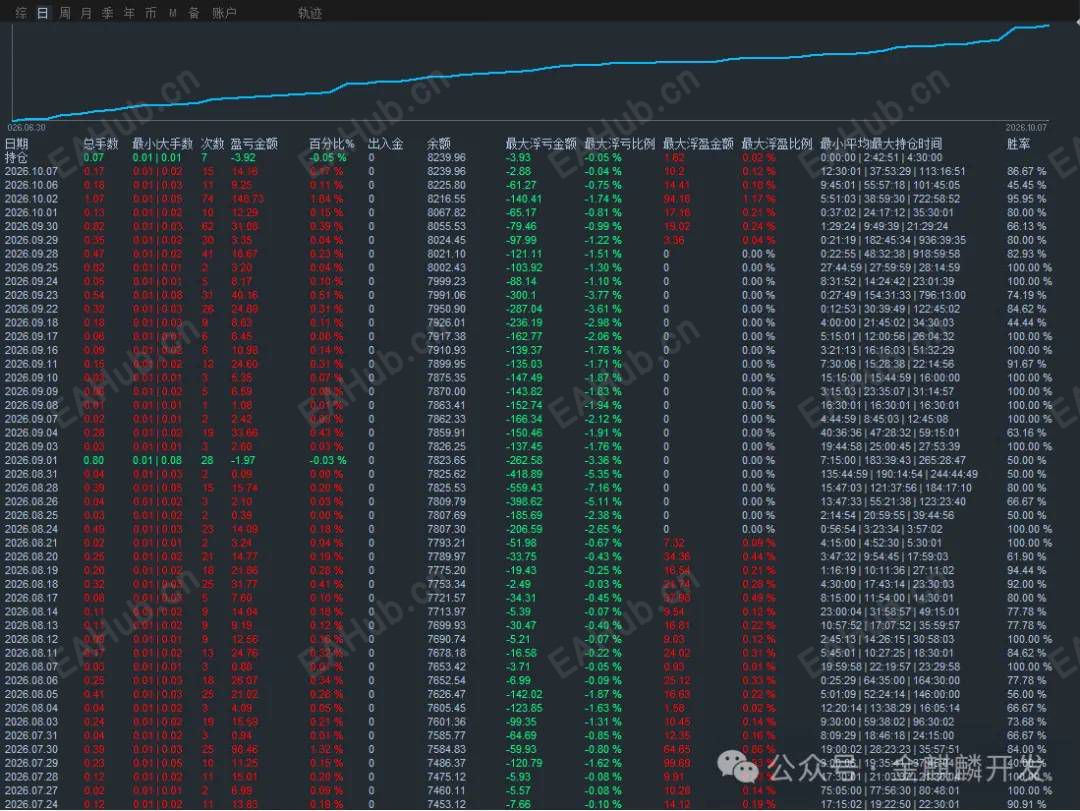Image resolution: width=1080 pixels, height=811 pixels.
Task: Open the 周 weekly tab
Action: pos(65,12)
